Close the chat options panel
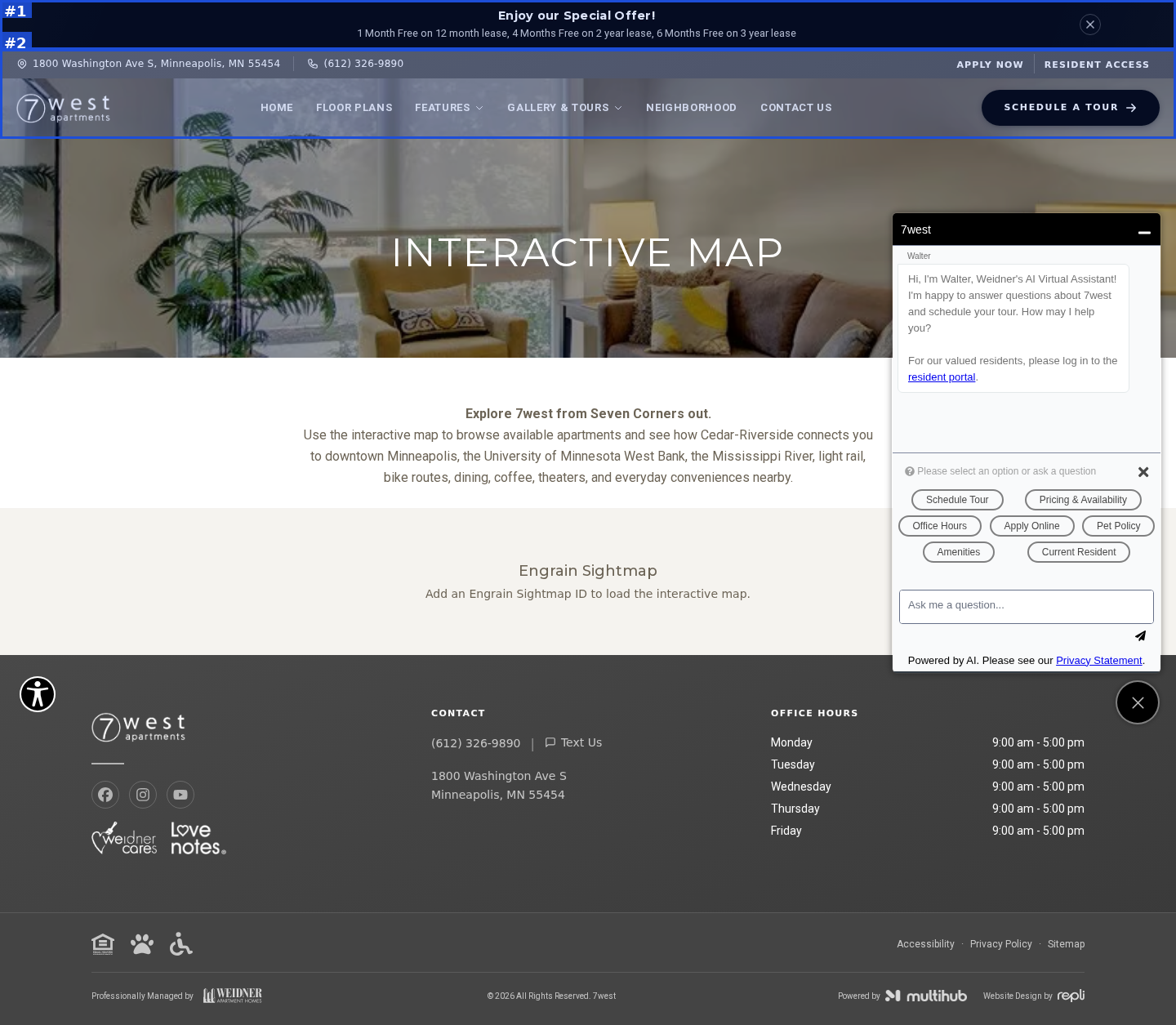The image size is (1176, 1025). (x=1143, y=472)
